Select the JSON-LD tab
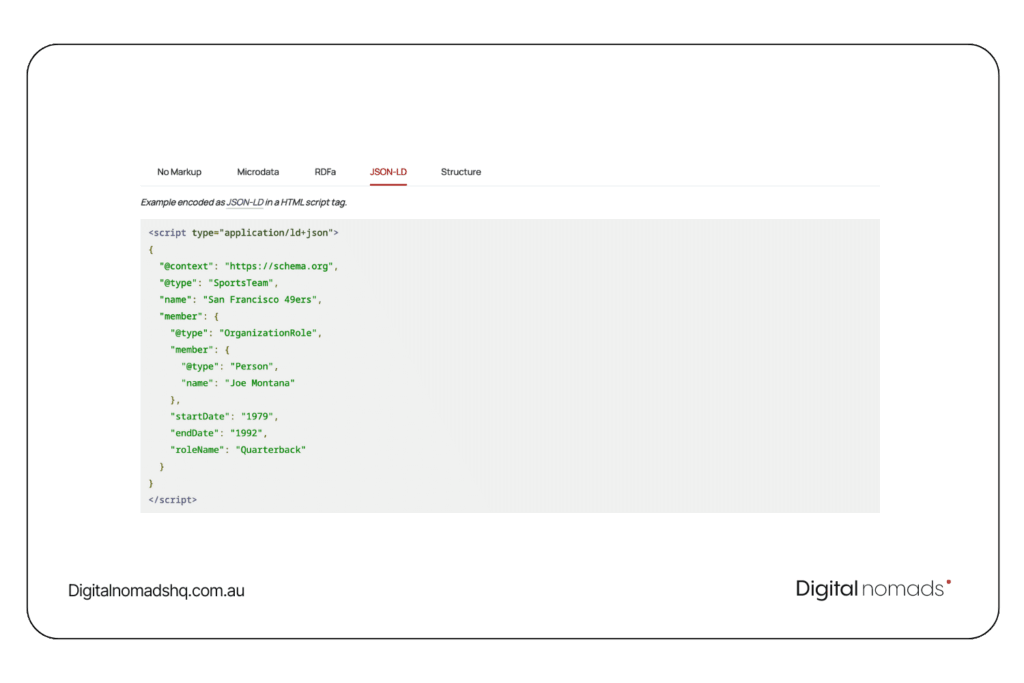The image size is (1024, 683). 388,172
